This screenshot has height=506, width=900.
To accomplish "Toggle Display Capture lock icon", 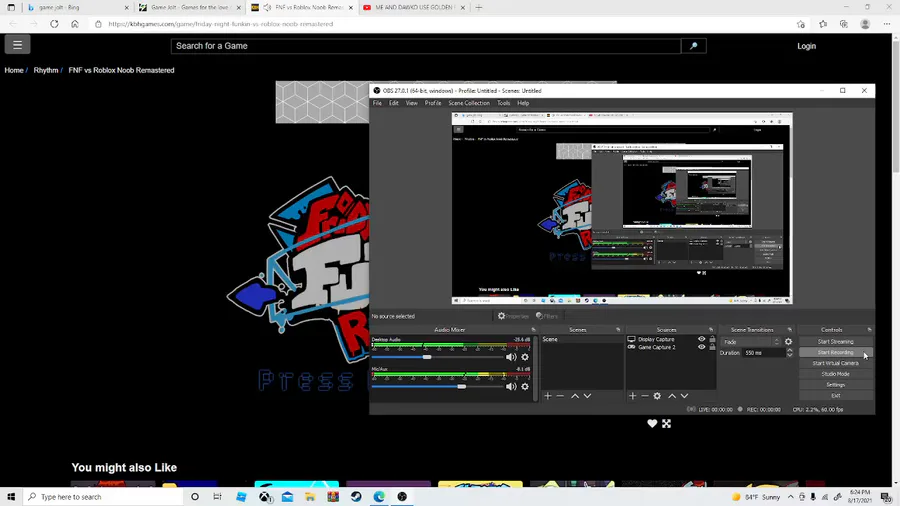I will click(712, 339).
